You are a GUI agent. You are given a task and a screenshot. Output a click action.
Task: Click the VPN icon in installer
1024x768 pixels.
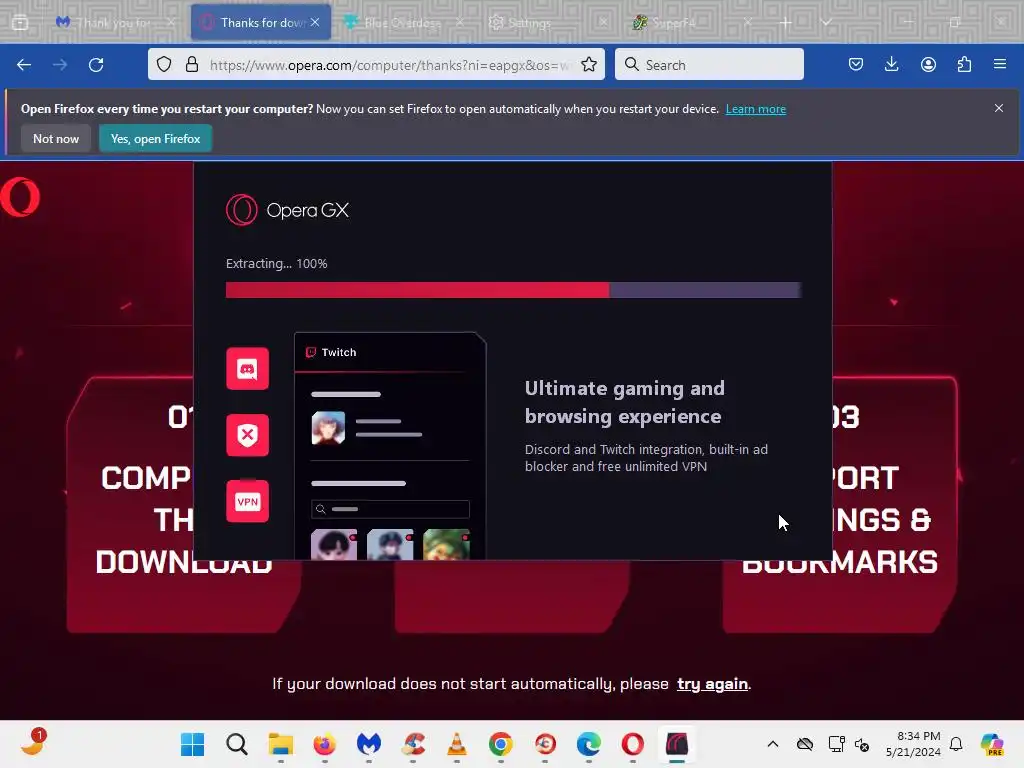[x=248, y=502]
